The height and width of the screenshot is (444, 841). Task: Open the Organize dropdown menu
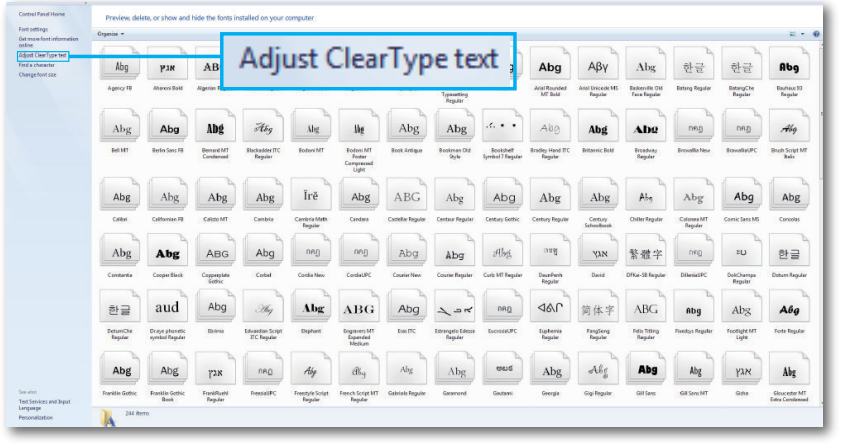(110, 34)
